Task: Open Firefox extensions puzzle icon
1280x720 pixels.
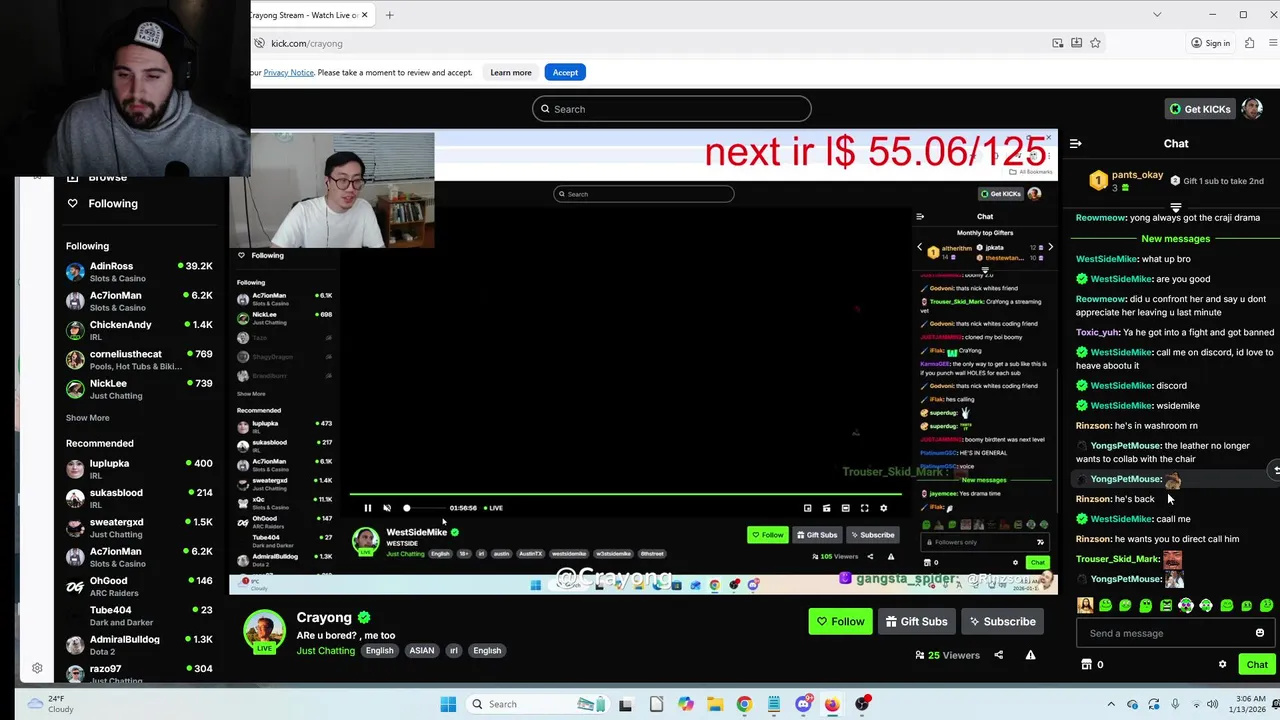Action: point(1249,43)
